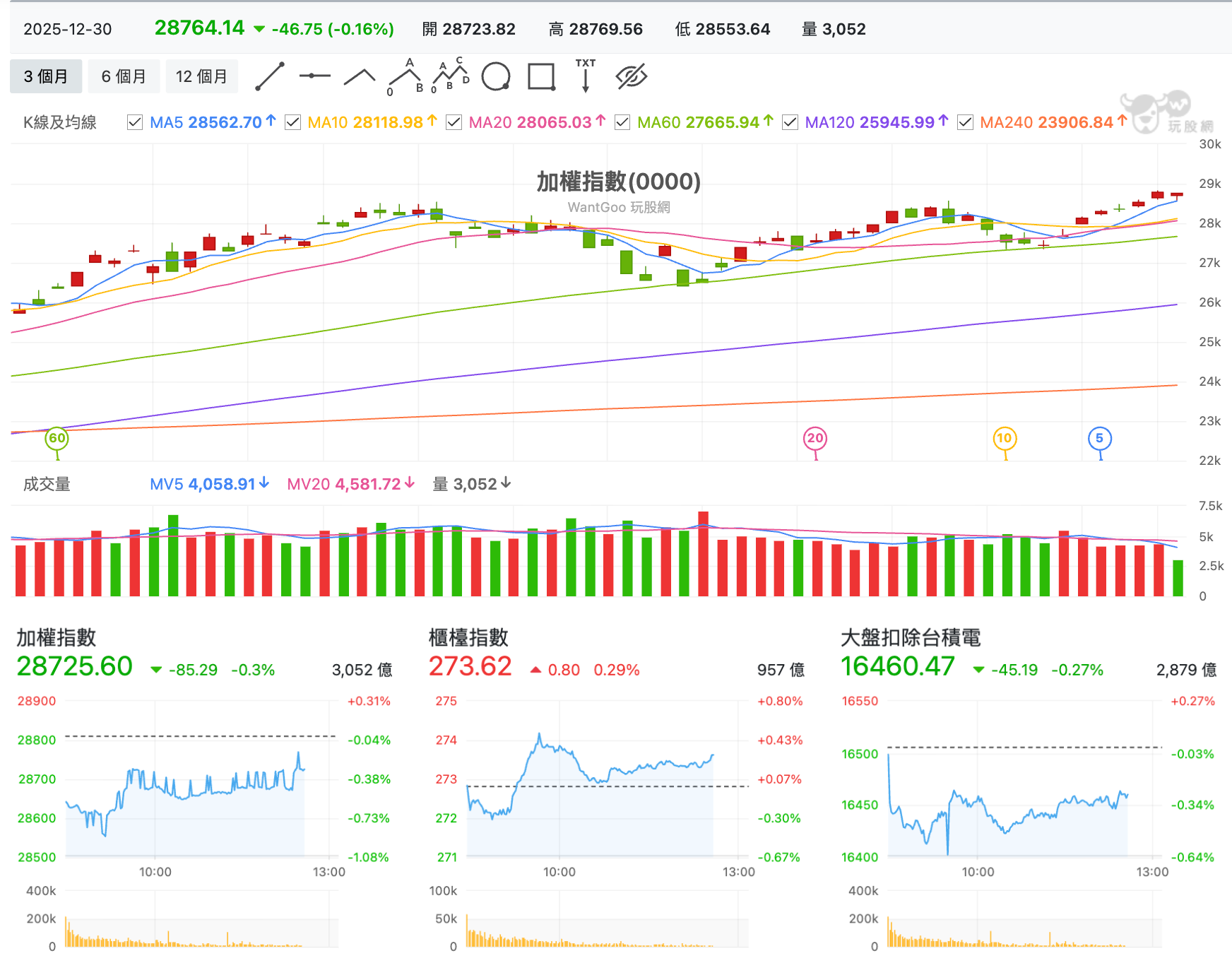The height and width of the screenshot is (963, 1232).
Task: Select the trend line drawing tool
Action: (x=270, y=76)
